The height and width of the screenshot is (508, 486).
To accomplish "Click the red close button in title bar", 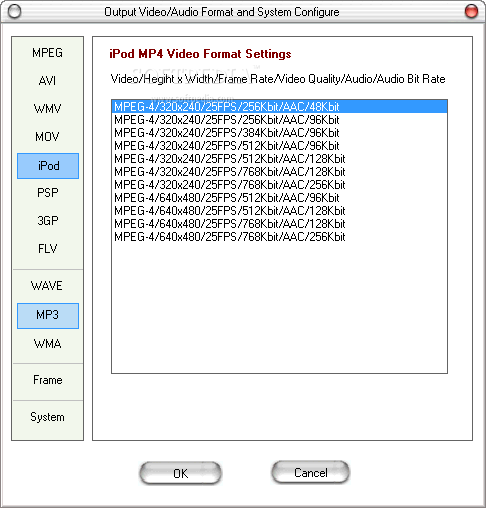I will 471,12.
